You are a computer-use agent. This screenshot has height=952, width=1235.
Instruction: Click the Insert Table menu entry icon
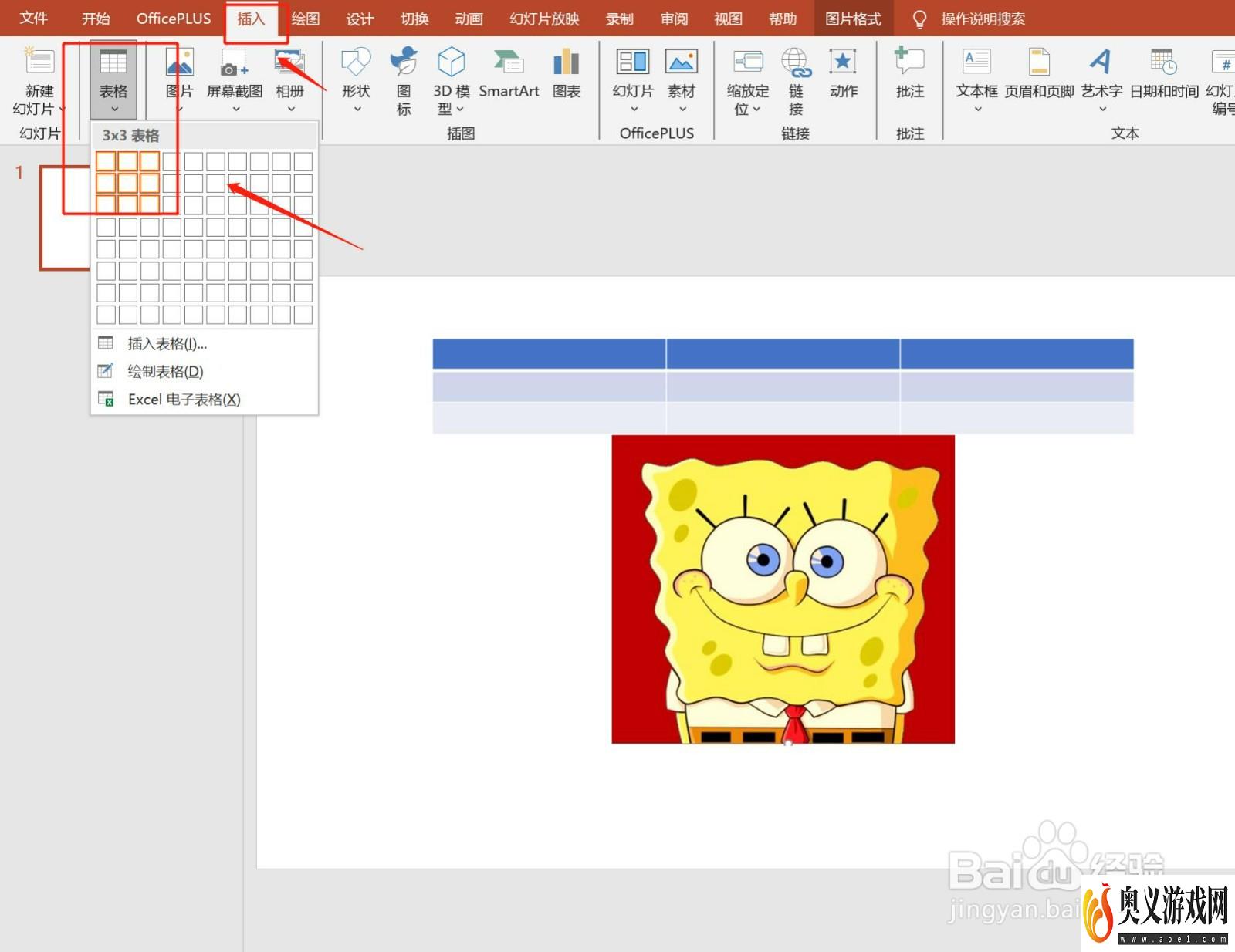[106, 343]
